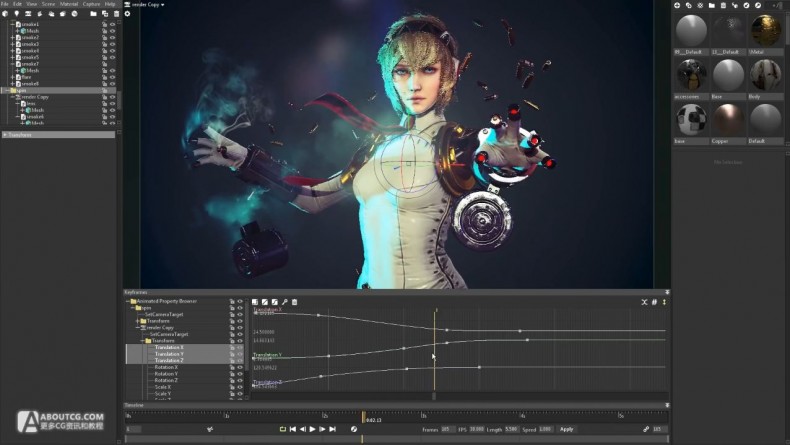The height and width of the screenshot is (445, 790).
Task: Apply the timeline settings
Action: (567, 429)
